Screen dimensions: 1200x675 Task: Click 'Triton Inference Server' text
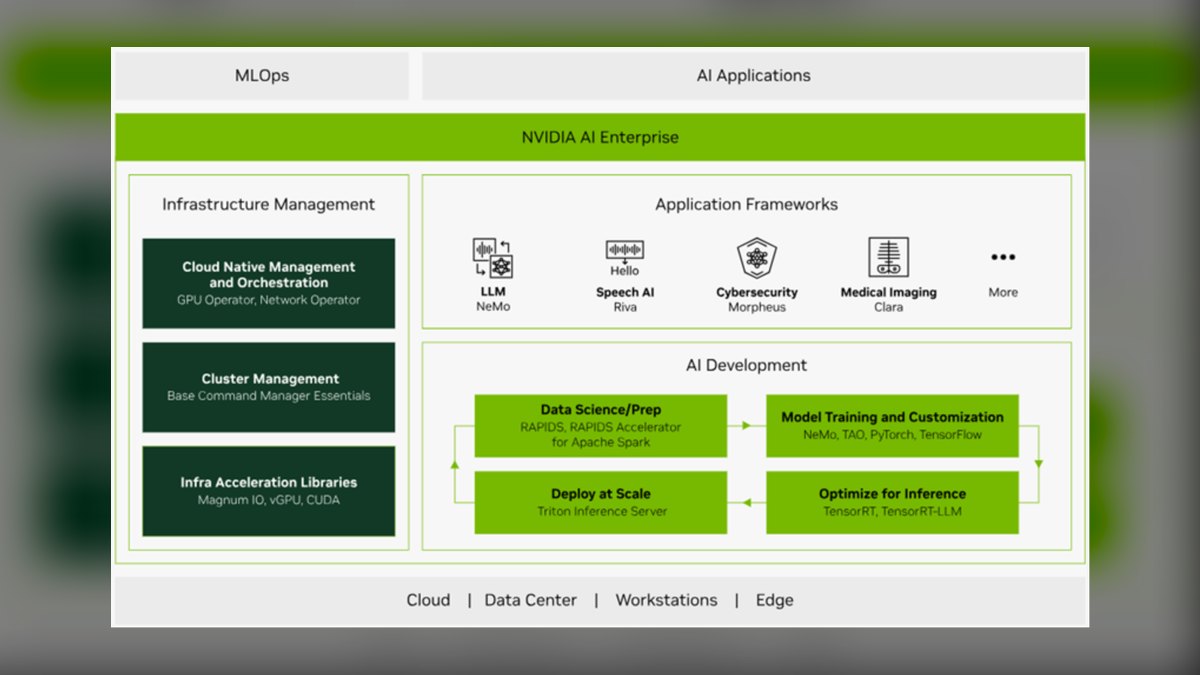click(601, 511)
